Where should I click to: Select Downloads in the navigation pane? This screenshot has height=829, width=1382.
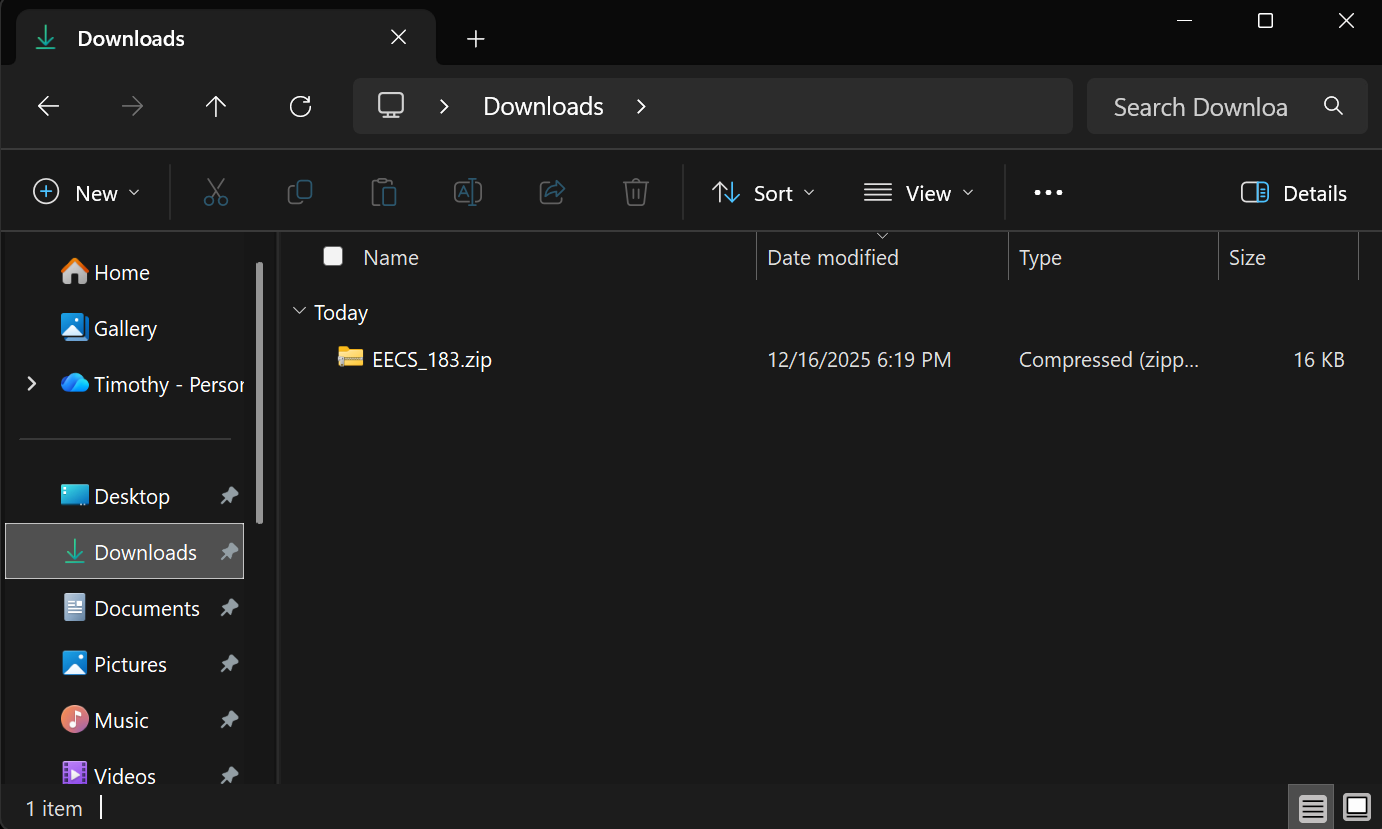tap(125, 551)
